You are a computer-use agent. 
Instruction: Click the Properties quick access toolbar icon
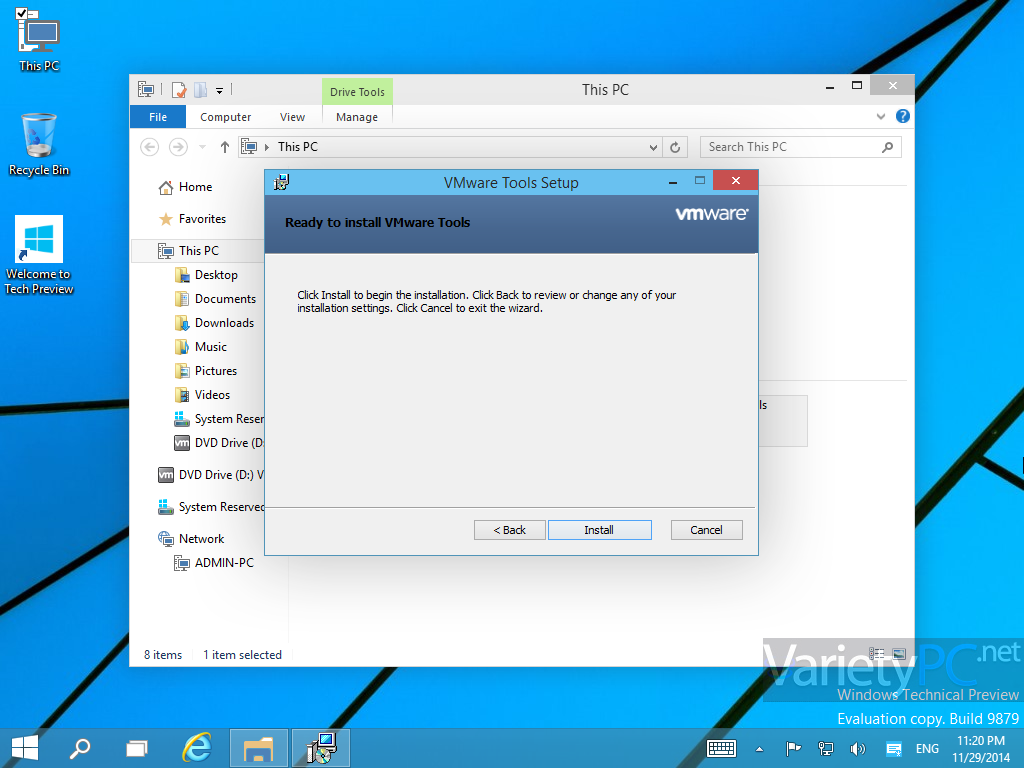click(x=179, y=89)
